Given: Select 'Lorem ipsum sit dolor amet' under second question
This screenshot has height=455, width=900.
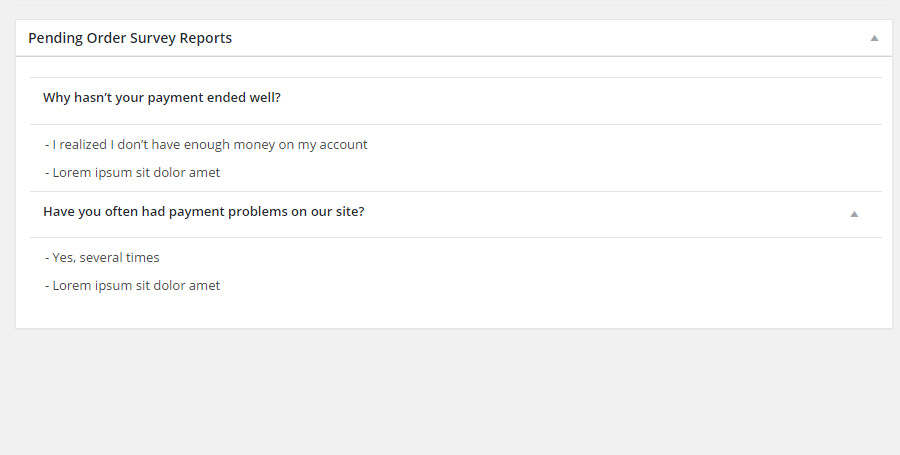Looking at the screenshot, I should [133, 286].
